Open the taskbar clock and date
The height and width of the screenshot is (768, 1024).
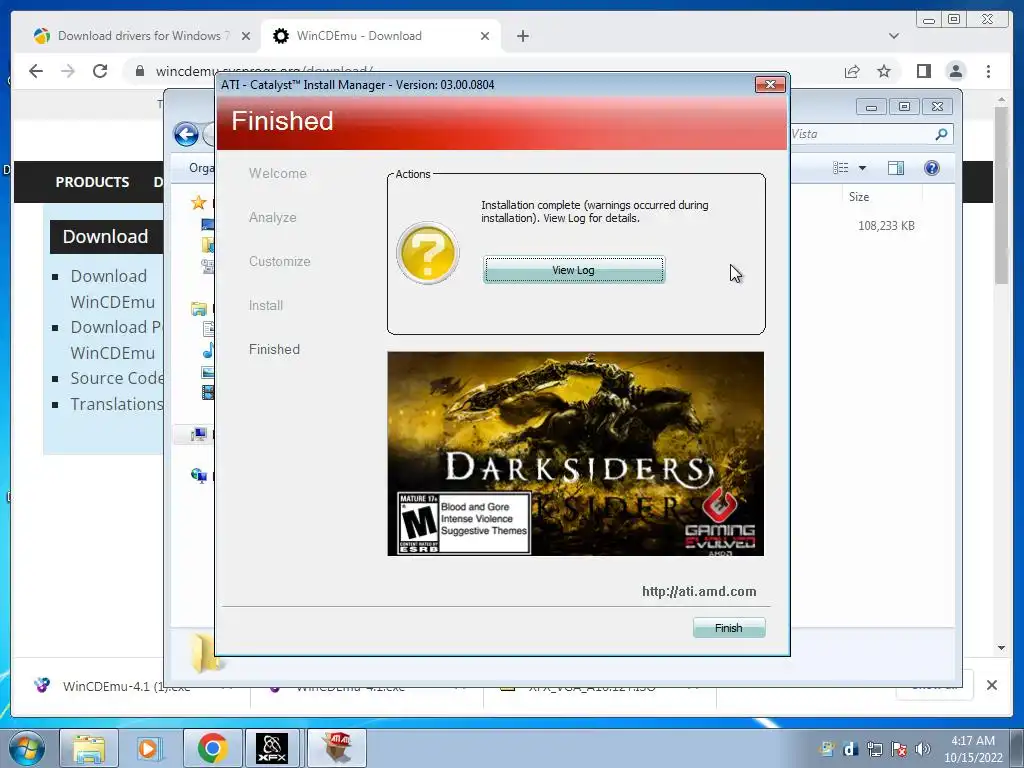[x=973, y=749]
